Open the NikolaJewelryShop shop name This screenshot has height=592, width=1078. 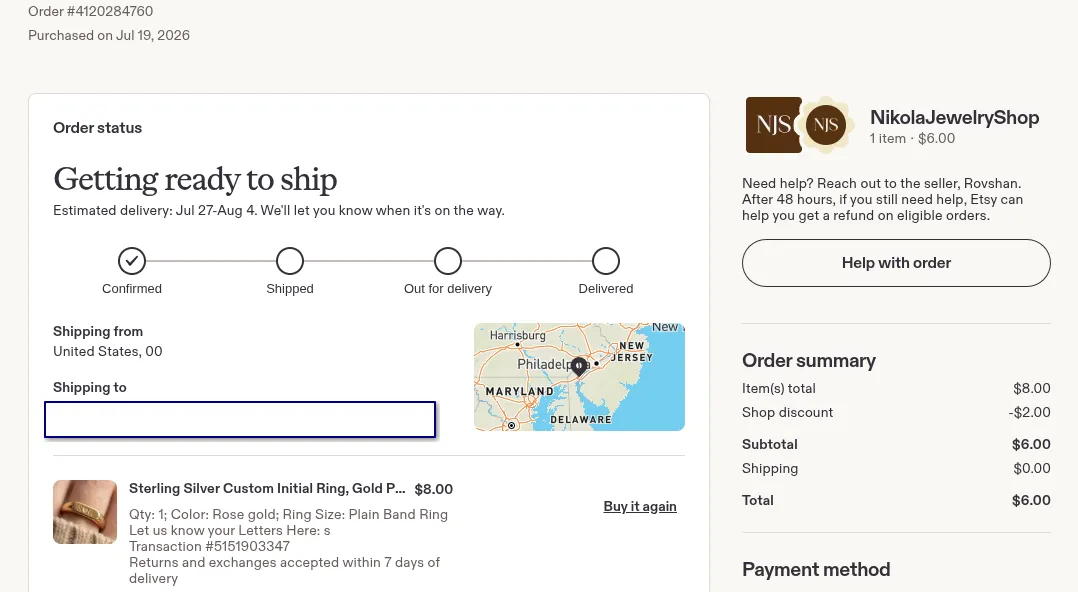[x=954, y=118]
